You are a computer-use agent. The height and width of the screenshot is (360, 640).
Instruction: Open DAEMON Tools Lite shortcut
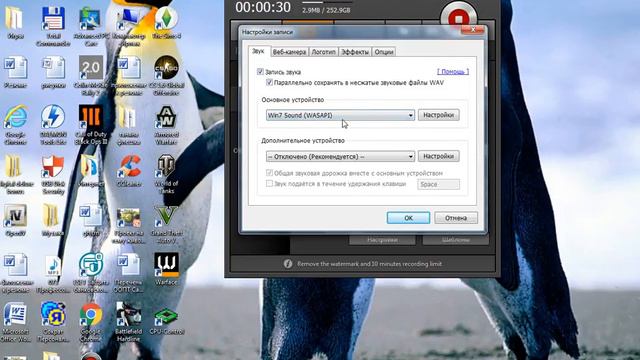pos(53,124)
